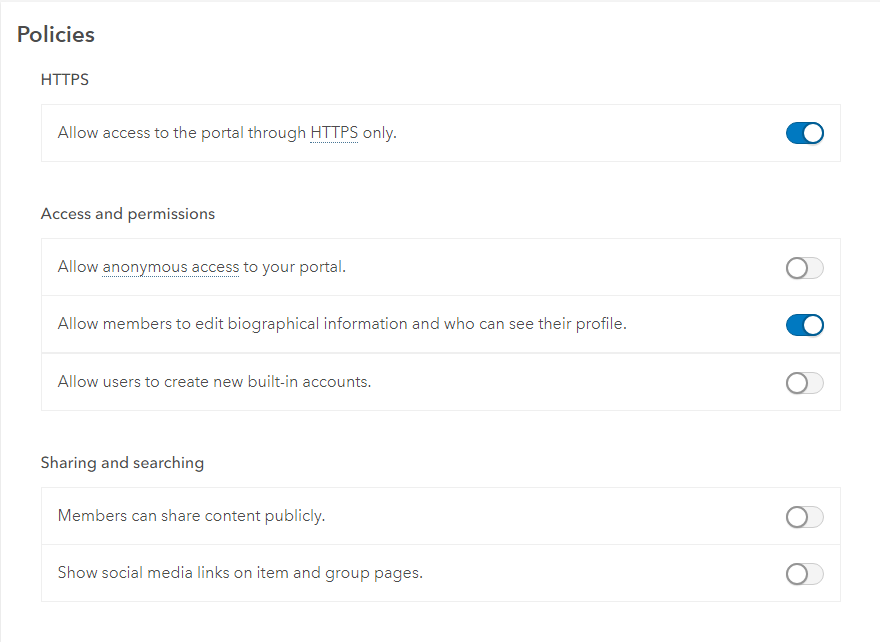Click the Policies page heading
This screenshot has width=880, height=642.
click(x=56, y=35)
